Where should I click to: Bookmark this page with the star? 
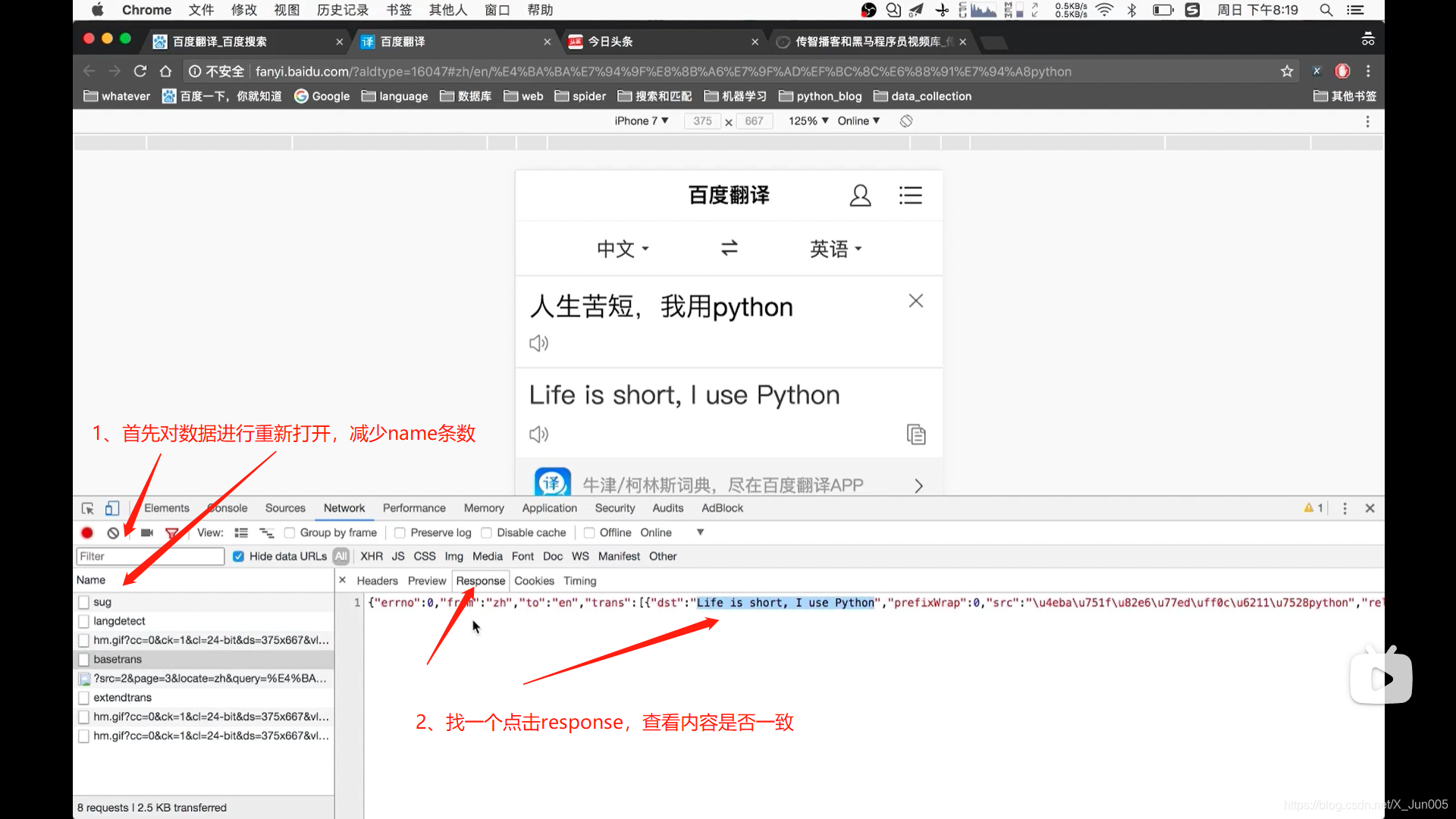1287,71
